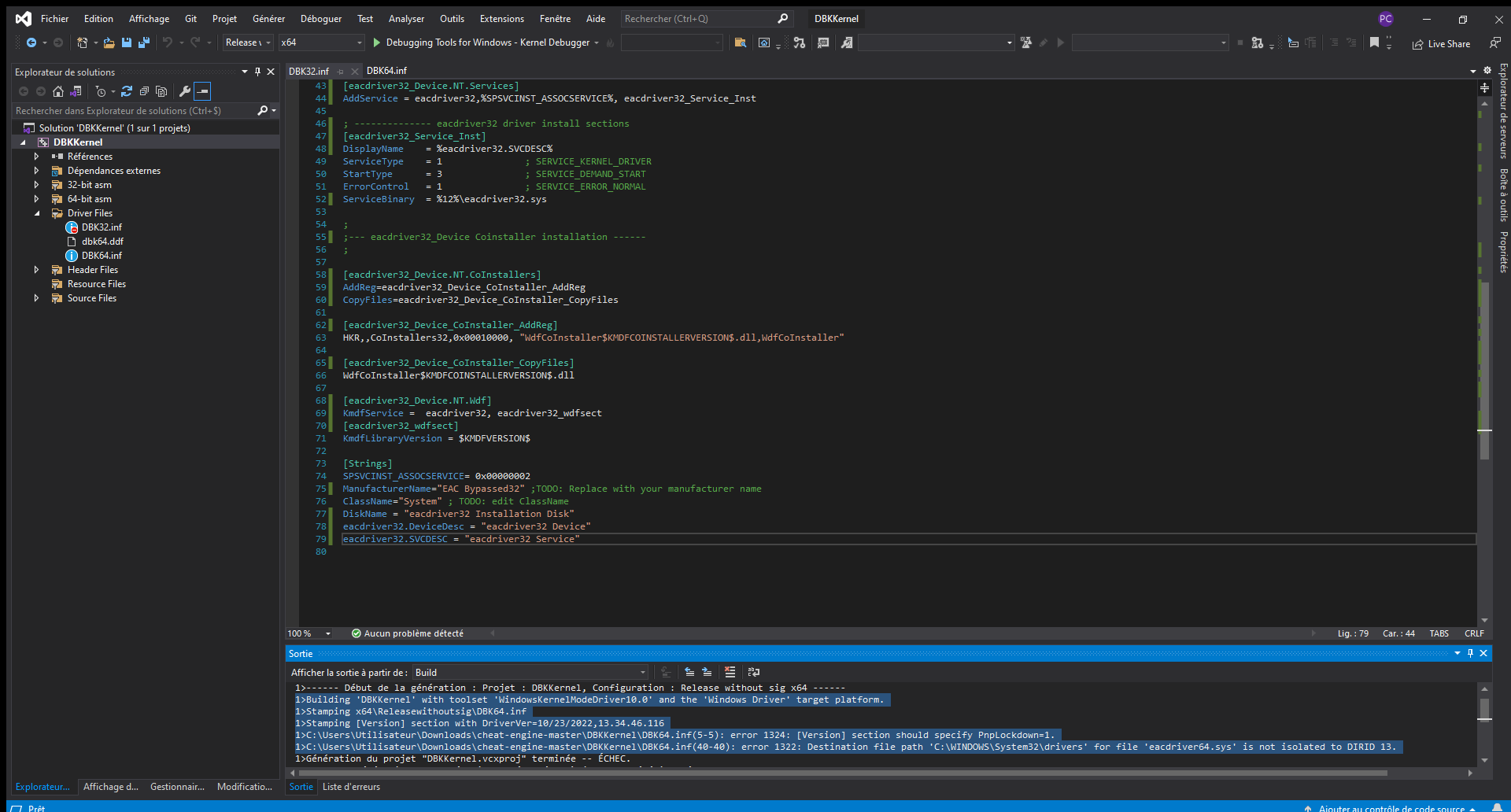Select the Resource Files folder

point(96,284)
